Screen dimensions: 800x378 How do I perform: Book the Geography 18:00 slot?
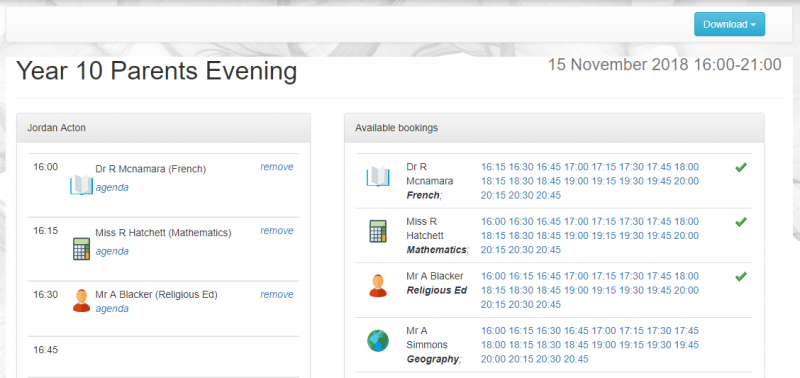point(493,345)
